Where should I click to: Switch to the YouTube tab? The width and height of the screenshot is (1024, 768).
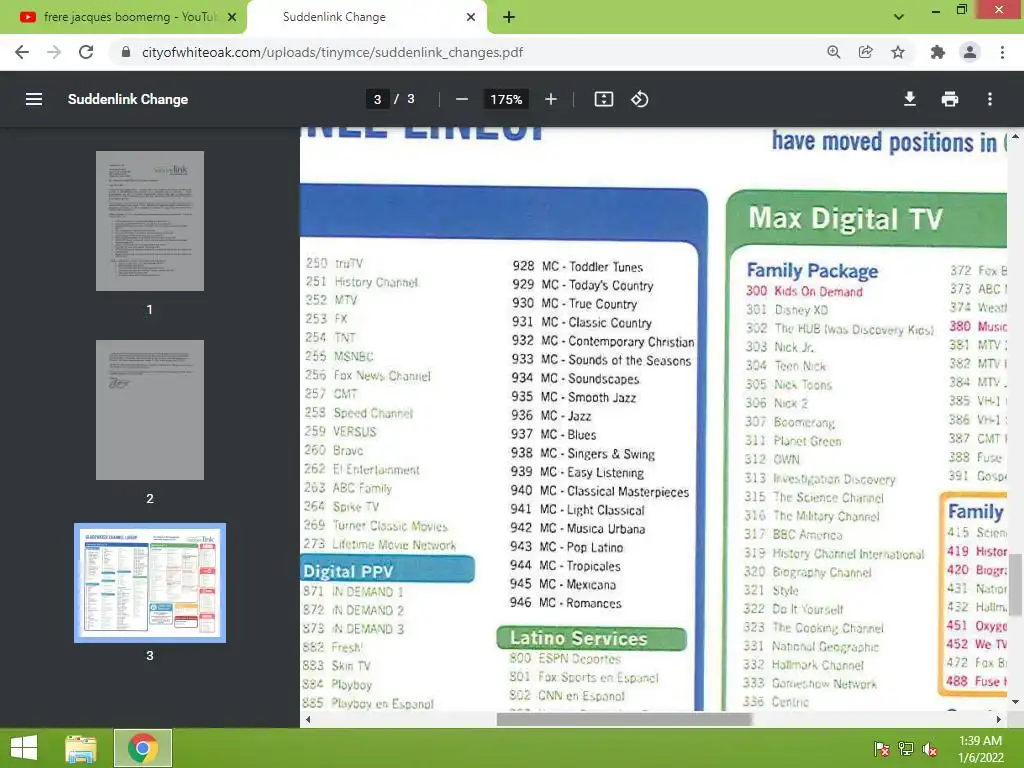point(122,17)
